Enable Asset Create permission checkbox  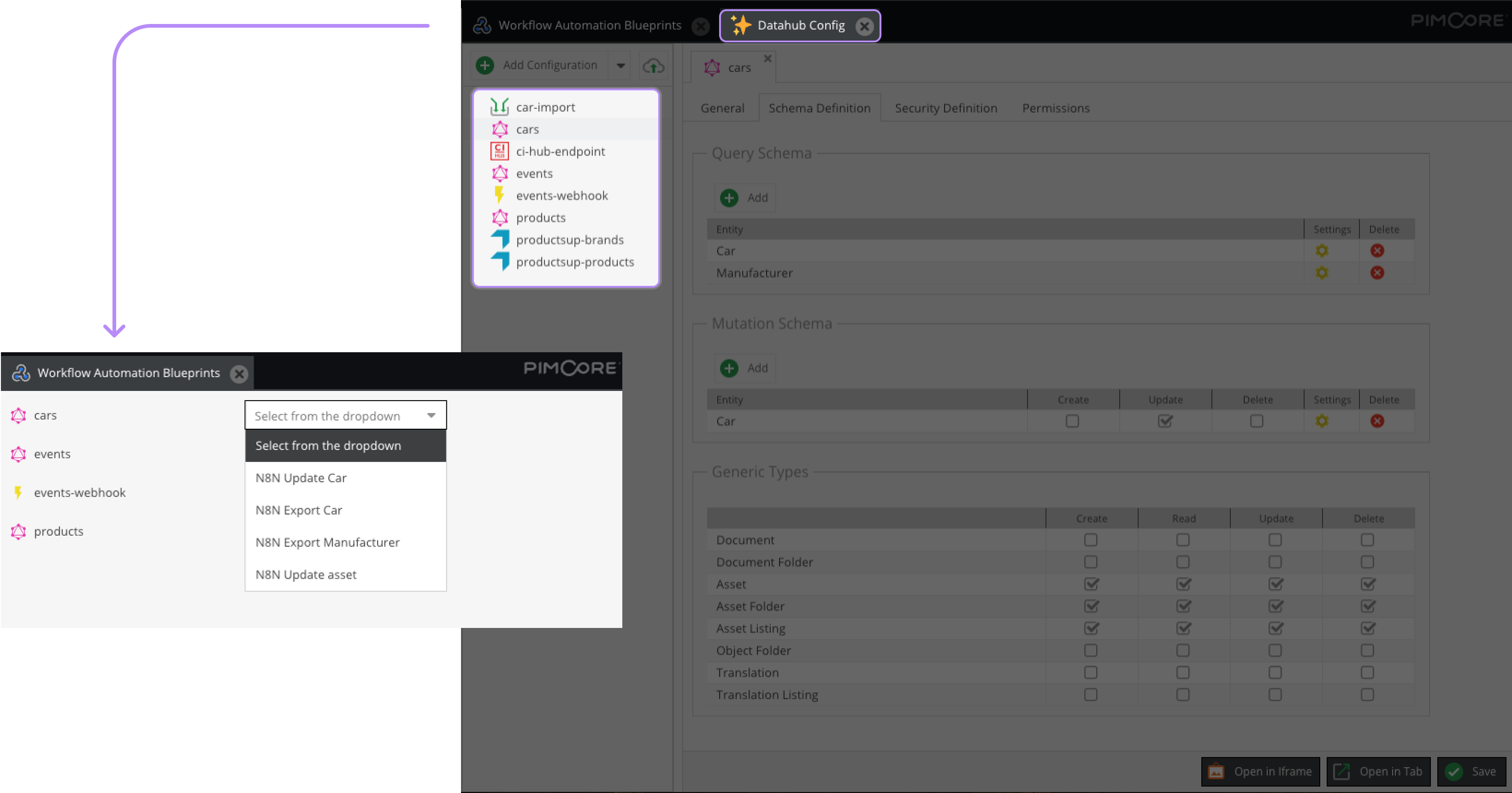tap(1091, 584)
